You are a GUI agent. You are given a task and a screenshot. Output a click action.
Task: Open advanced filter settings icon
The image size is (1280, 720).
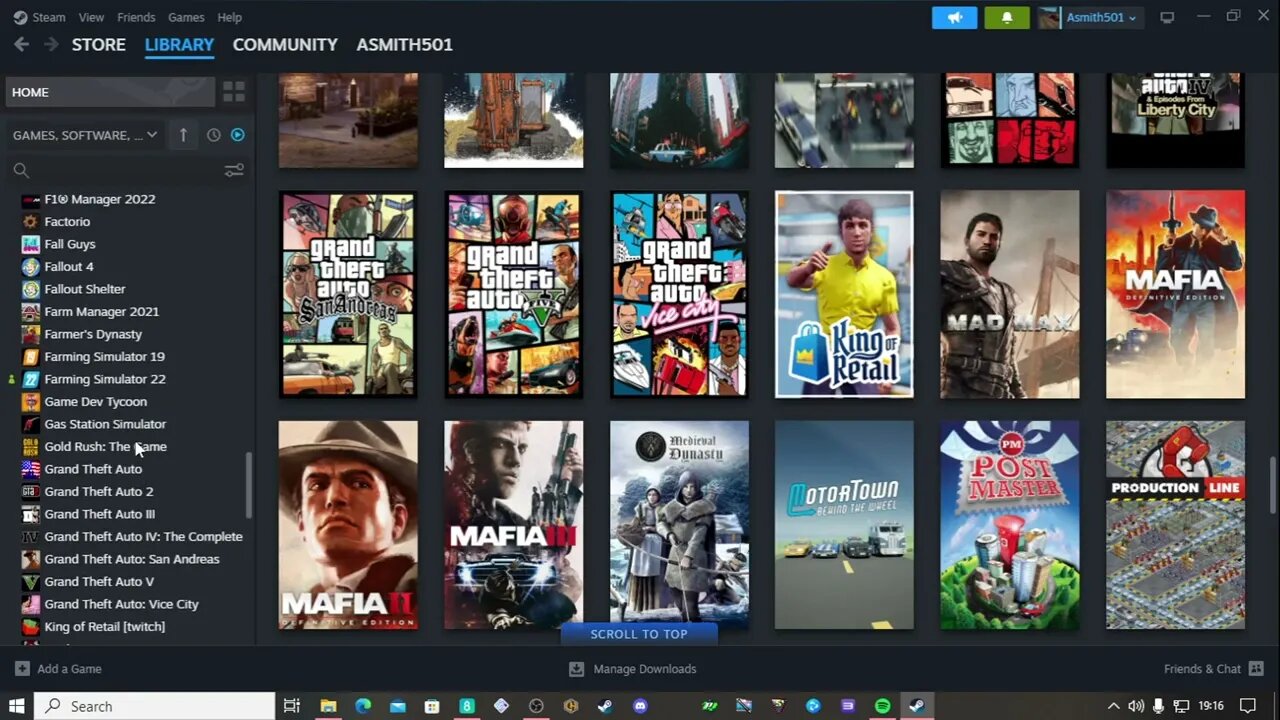[234, 171]
